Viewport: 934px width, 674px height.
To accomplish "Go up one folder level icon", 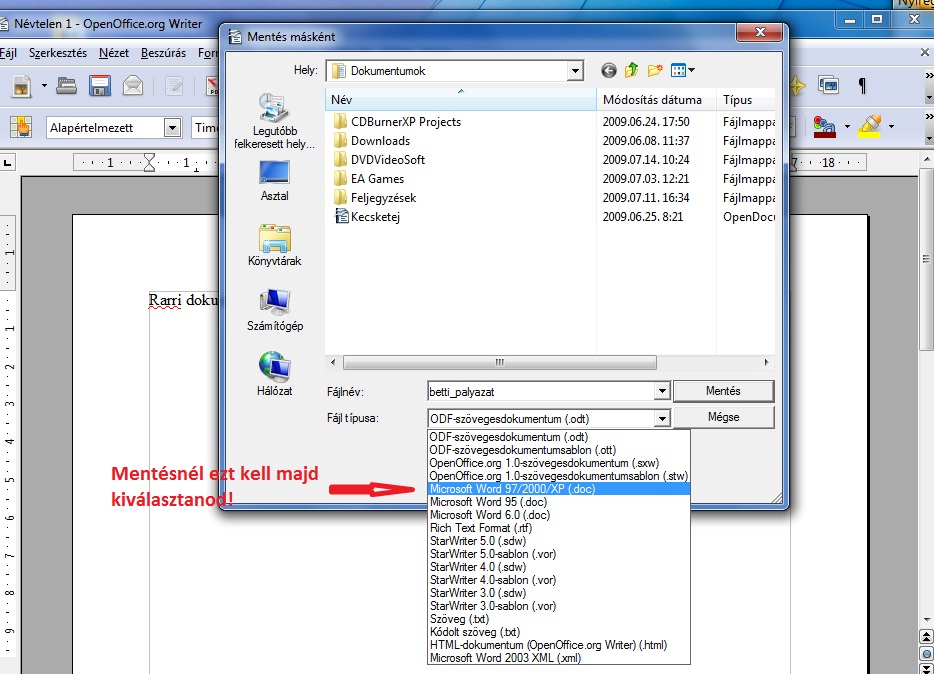I will [631, 71].
